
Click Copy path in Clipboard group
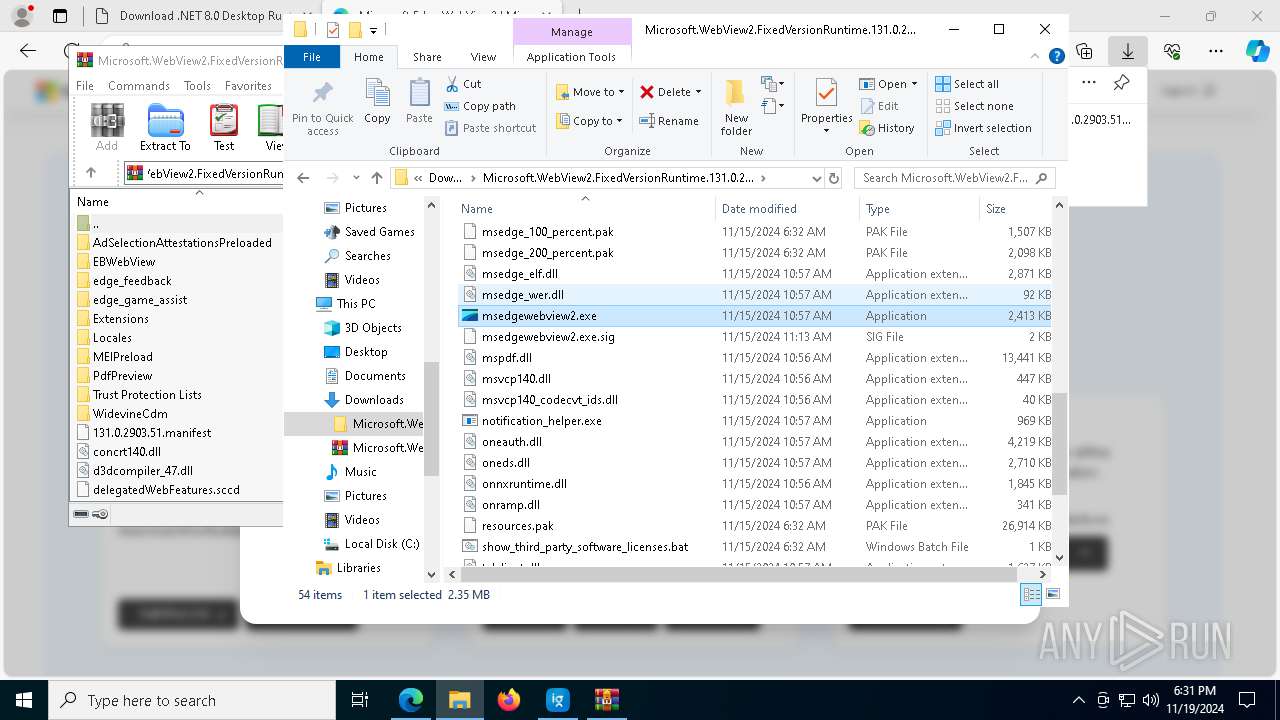pos(480,106)
